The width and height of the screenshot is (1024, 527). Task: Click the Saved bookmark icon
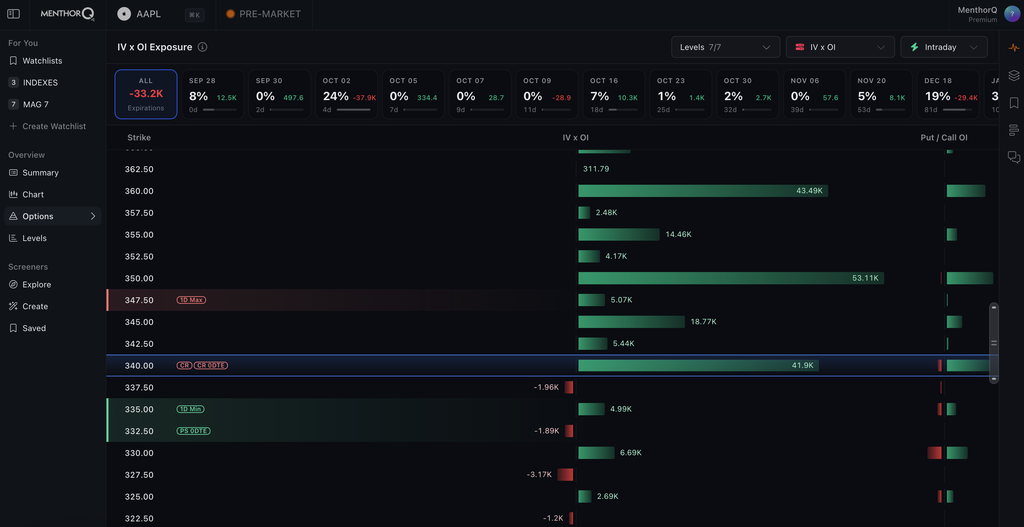[x=13, y=328]
